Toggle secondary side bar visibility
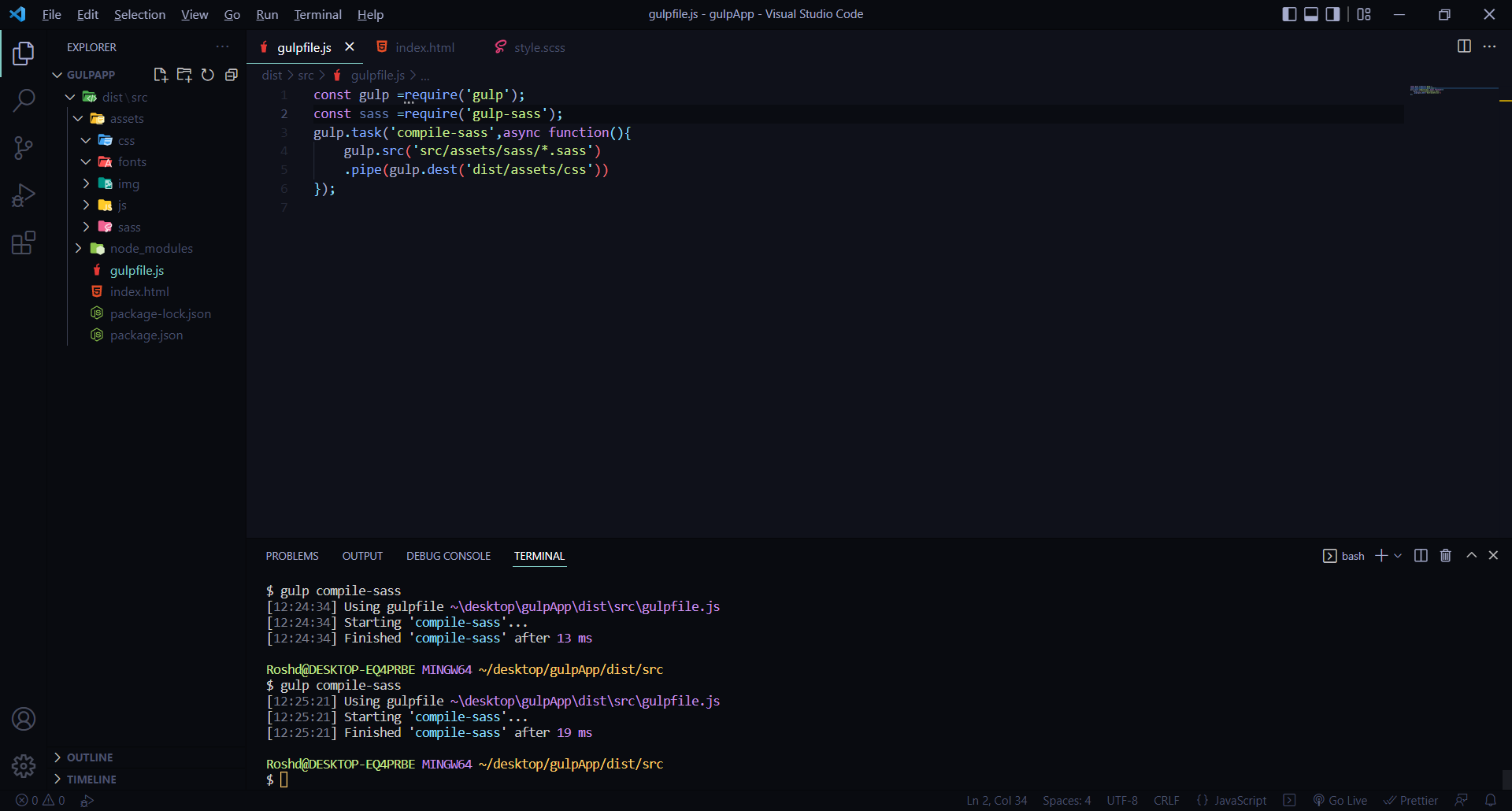Viewport: 1512px width, 811px height. click(1332, 14)
